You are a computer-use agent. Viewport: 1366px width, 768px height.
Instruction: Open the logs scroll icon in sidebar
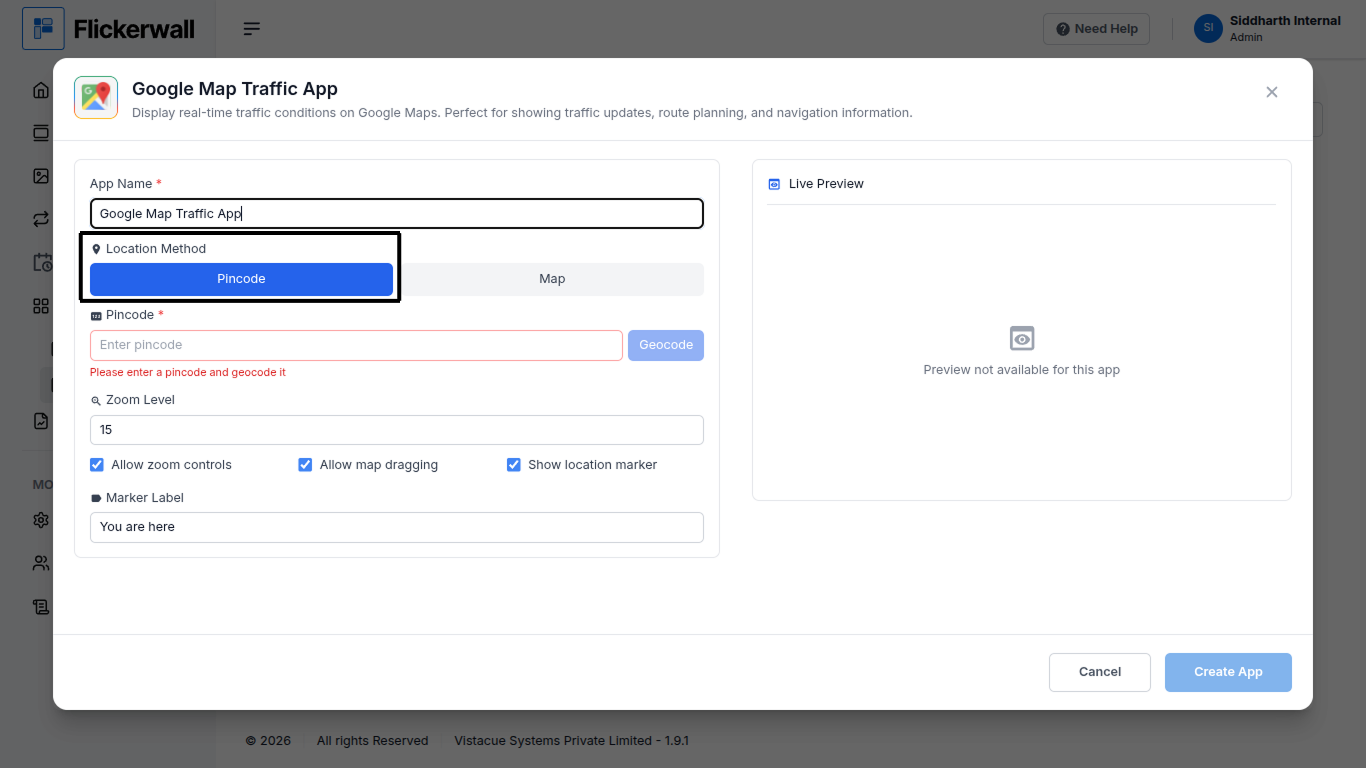[41, 606]
